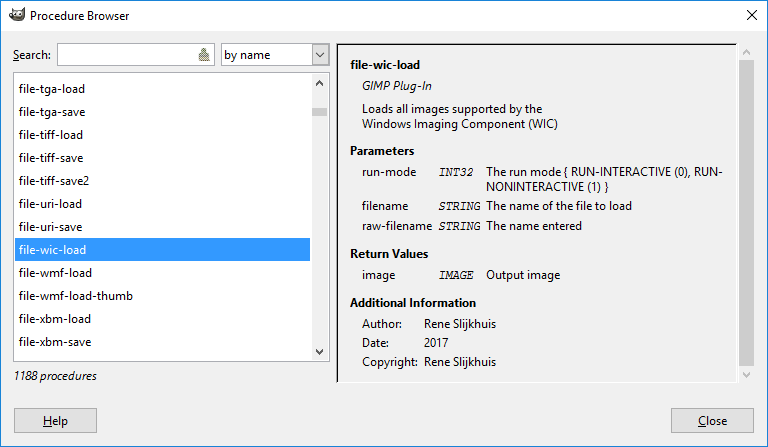Click the raw-filename parameter name
Screen dimensions: 768x447
397,226
